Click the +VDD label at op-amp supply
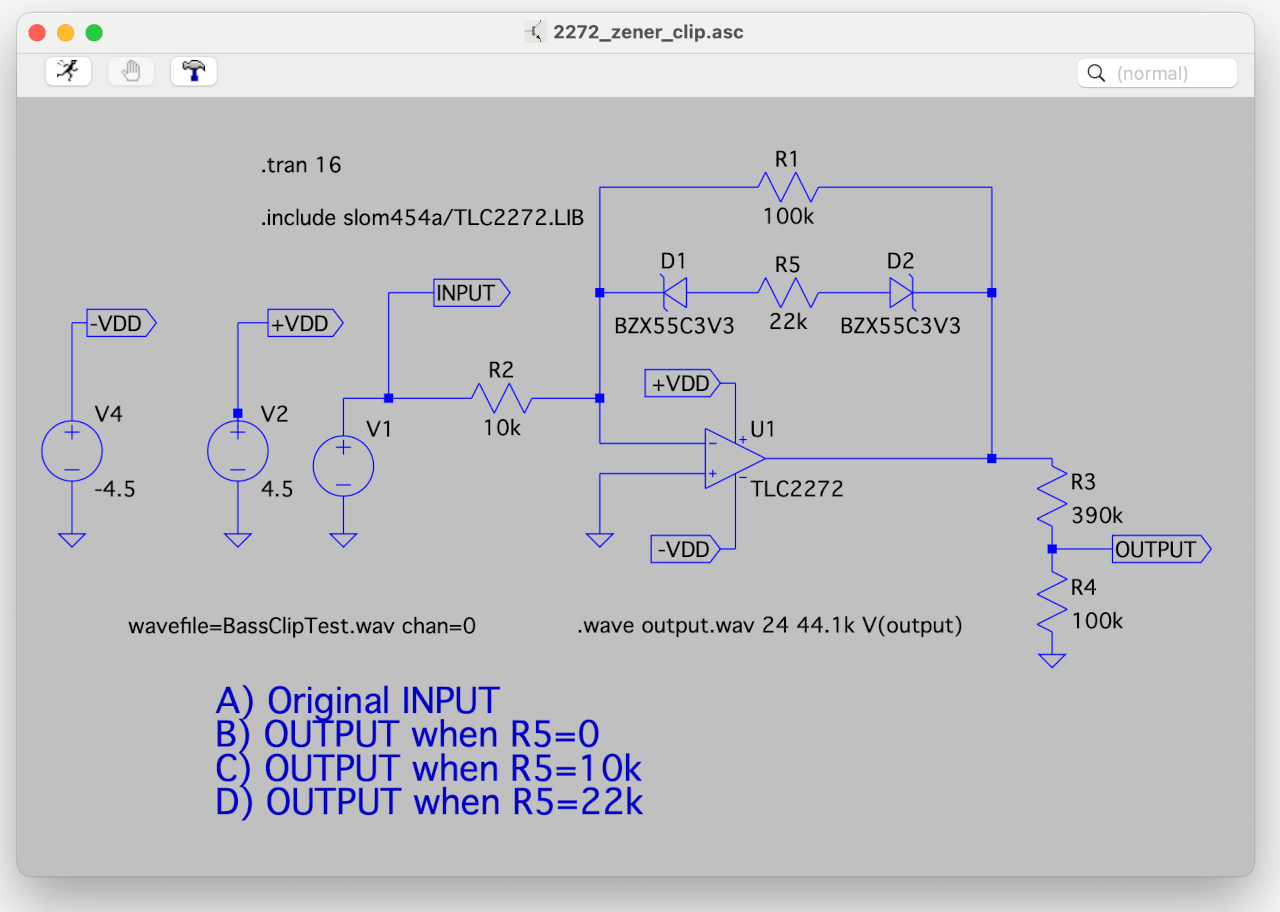The width and height of the screenshot is (1280, 912). point(682,383)
